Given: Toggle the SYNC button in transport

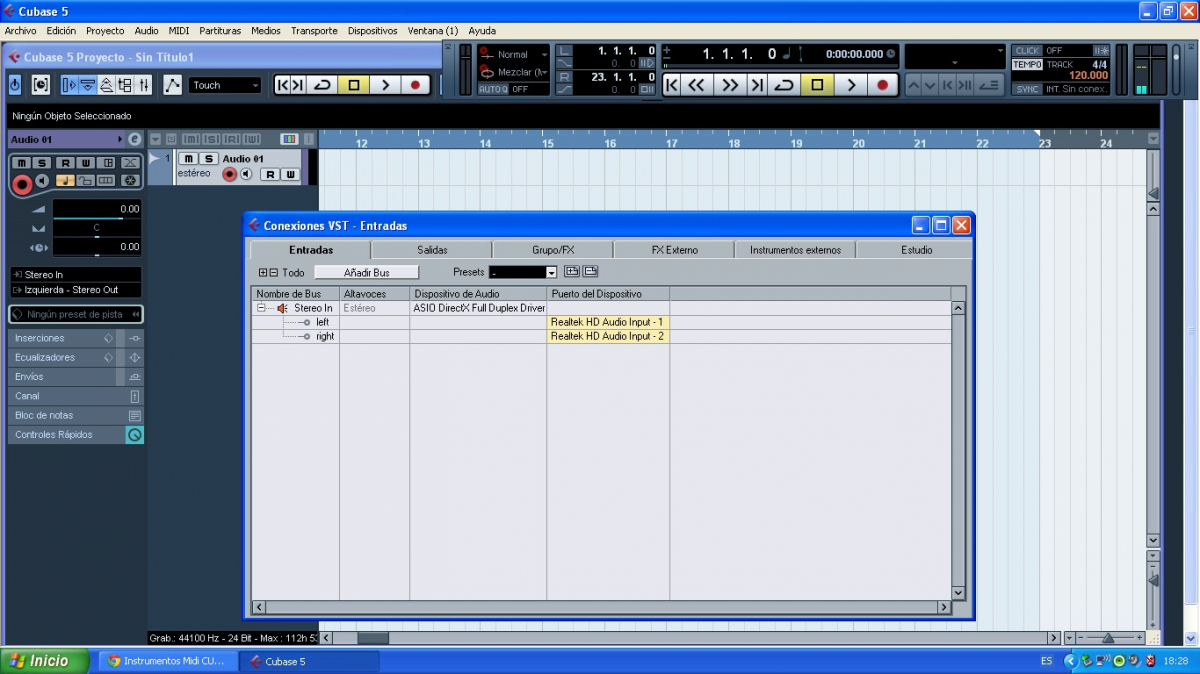Looking at the screenshot, I should click(1027, 89).
